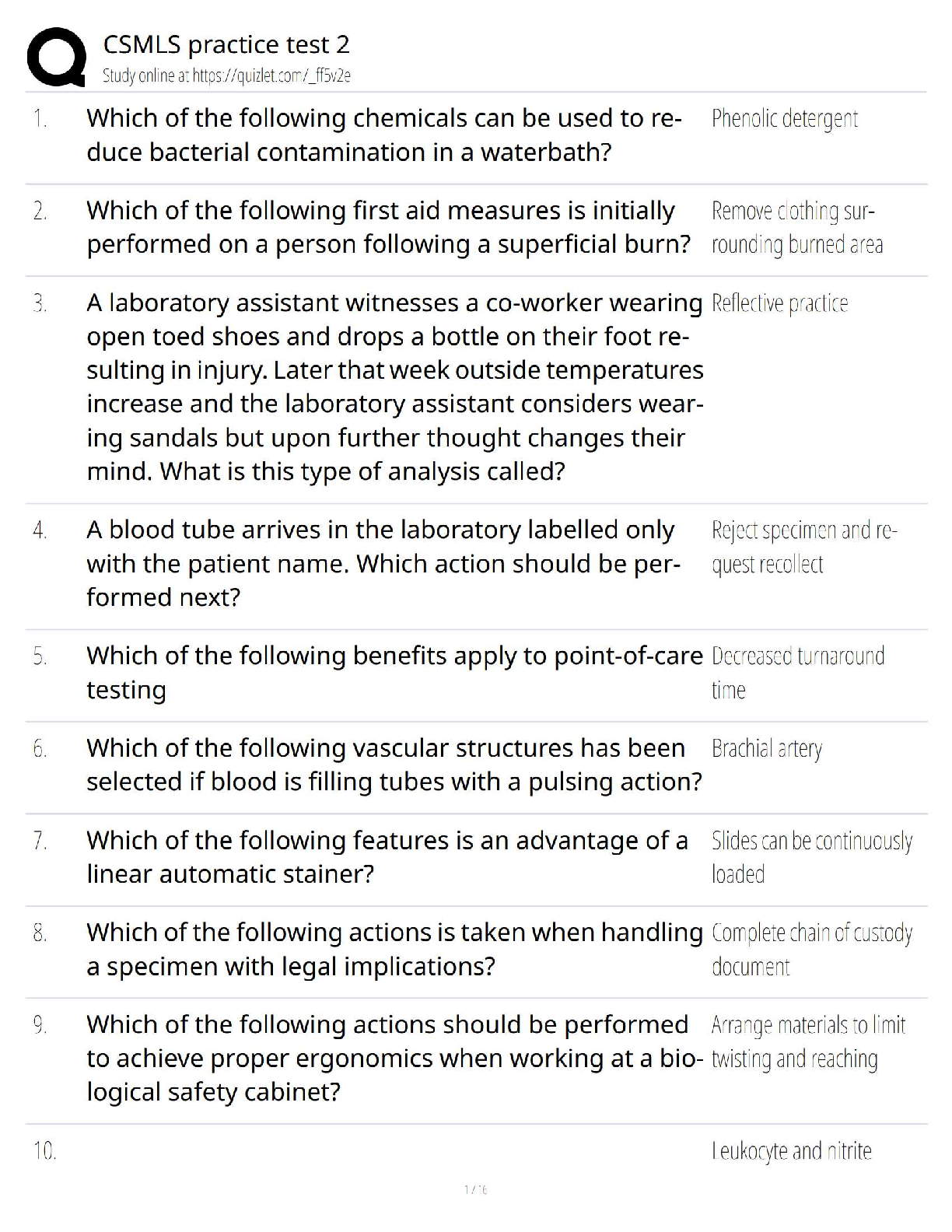The height and width of the screenshot is (1232, 952).
Task: Click the Phenolic detergent answer
Action: point(785,118)
